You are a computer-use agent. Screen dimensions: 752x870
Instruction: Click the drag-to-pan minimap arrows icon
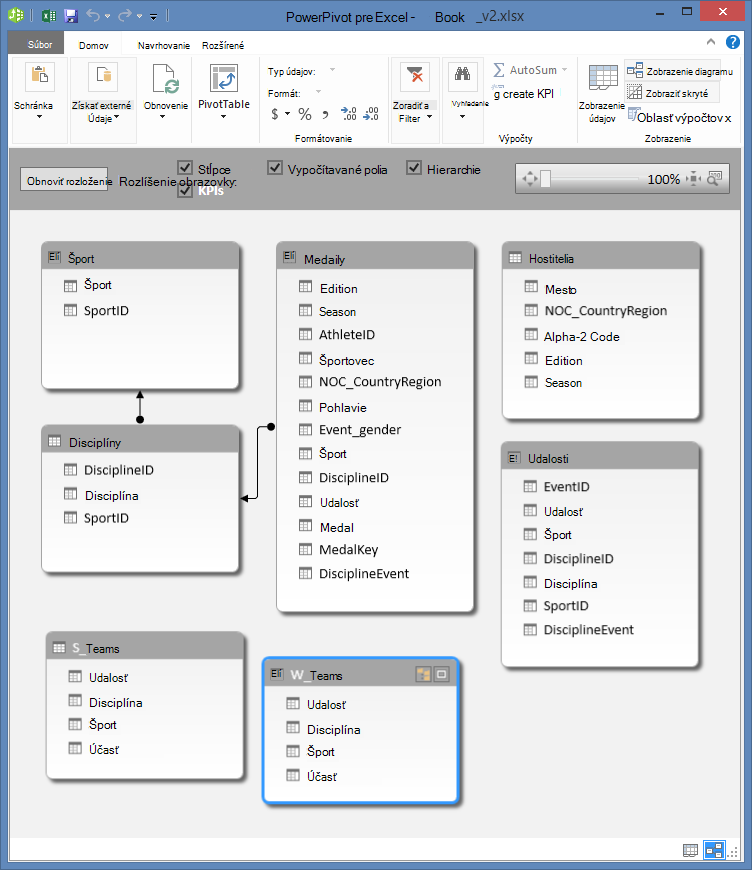[530, 179]
